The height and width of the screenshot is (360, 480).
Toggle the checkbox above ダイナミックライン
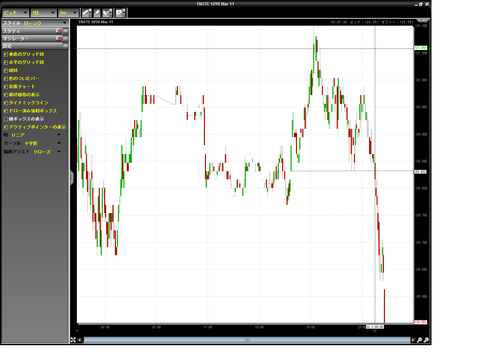click(x=6, y=95)
